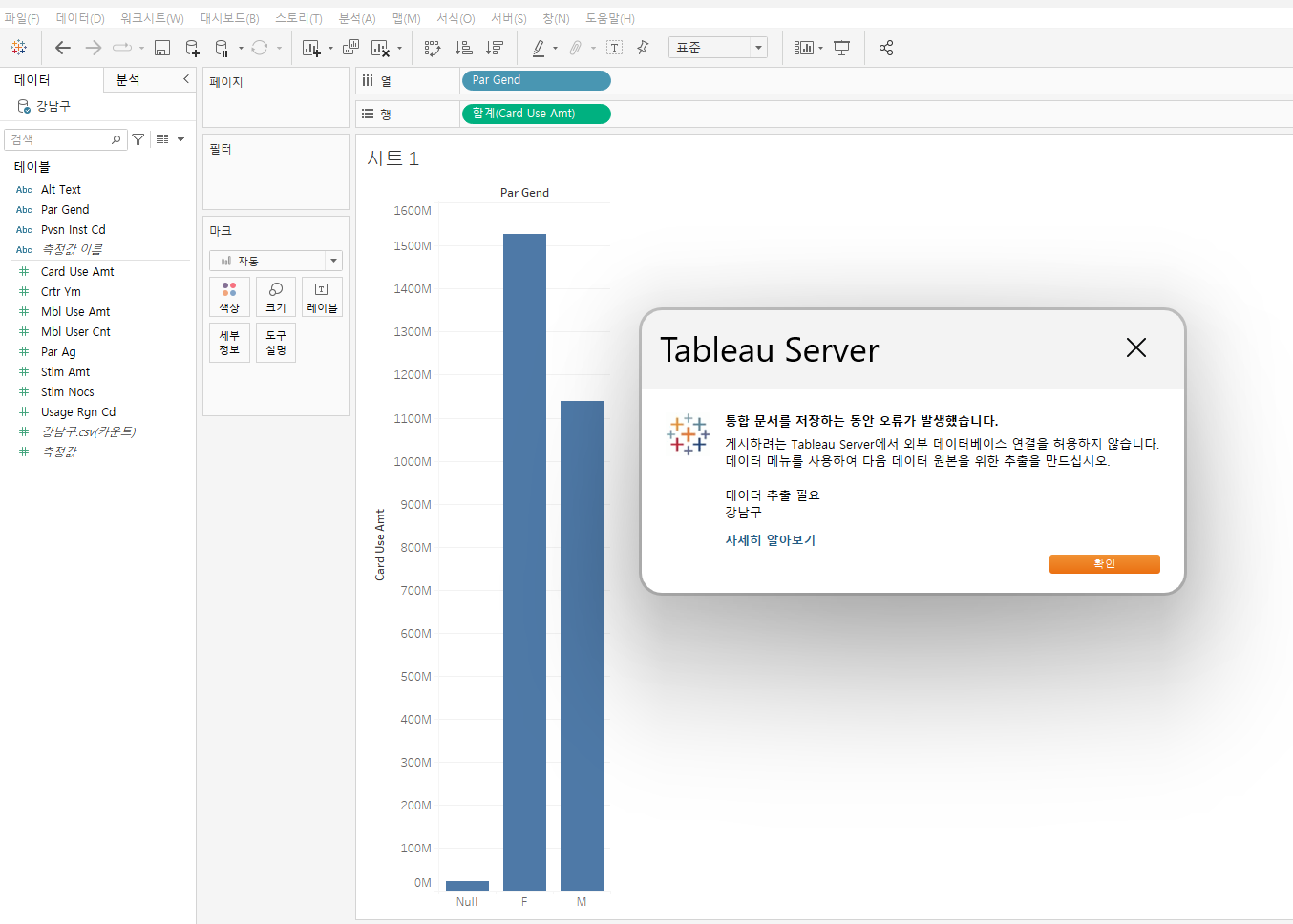The width and height of the screenshot is (1293, 924).
Task: Collapse the side pane with the chevron
Action: point(185,79)
